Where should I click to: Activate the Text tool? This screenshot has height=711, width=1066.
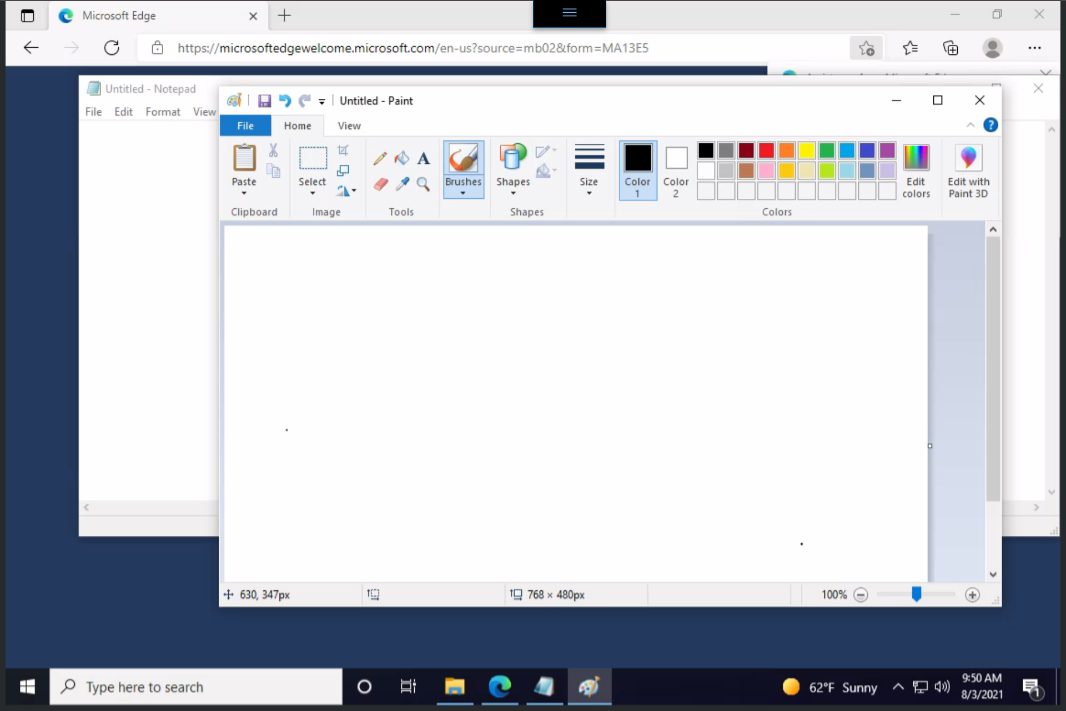click(424, 158)
